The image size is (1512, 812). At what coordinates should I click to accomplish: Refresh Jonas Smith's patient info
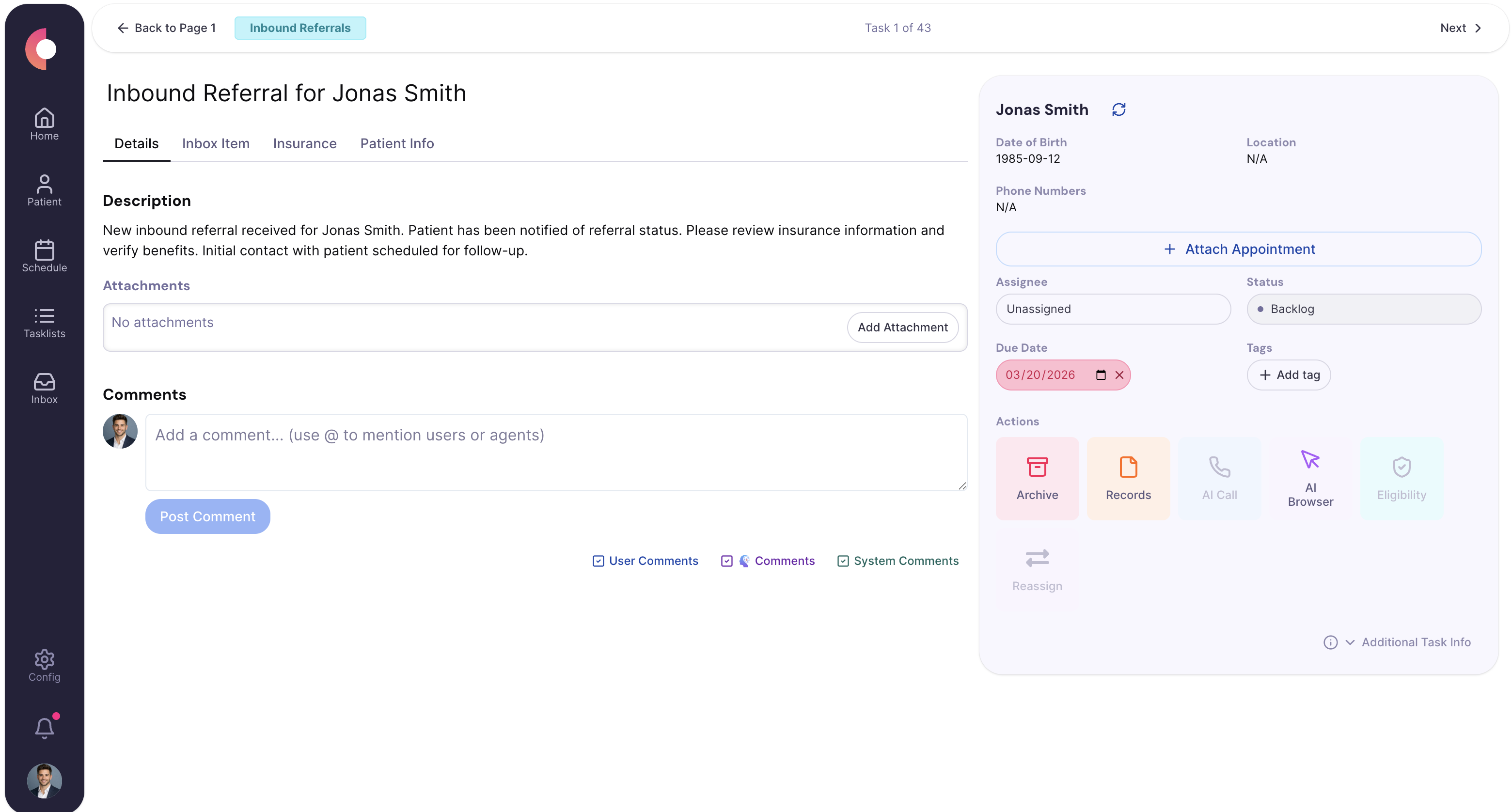coord(1119,109)
